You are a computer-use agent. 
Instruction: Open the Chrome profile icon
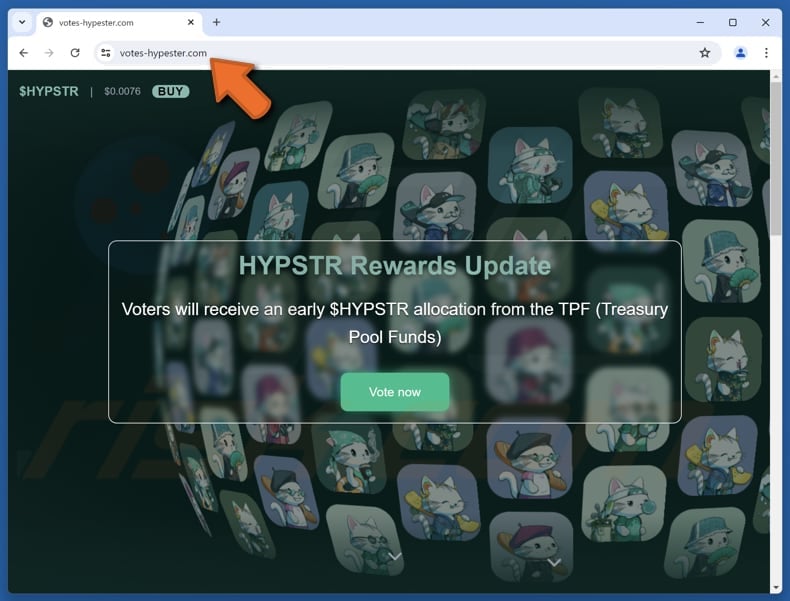click(740, 53)
